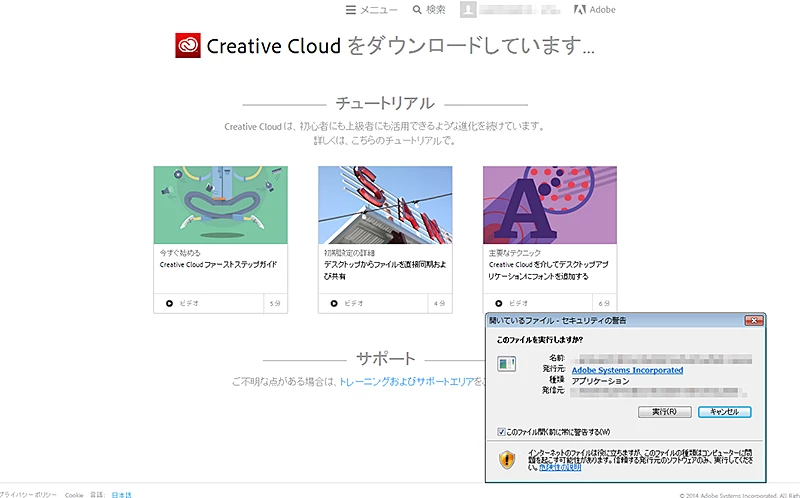Click the red Creative Cloud logo icon

tap(188, 45)
